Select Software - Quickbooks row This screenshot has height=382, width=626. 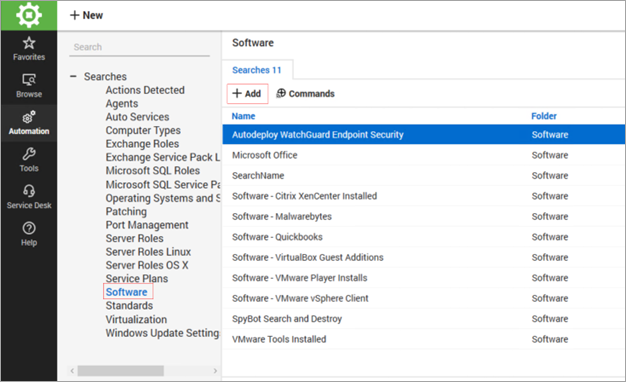click(x=424, y=237)
